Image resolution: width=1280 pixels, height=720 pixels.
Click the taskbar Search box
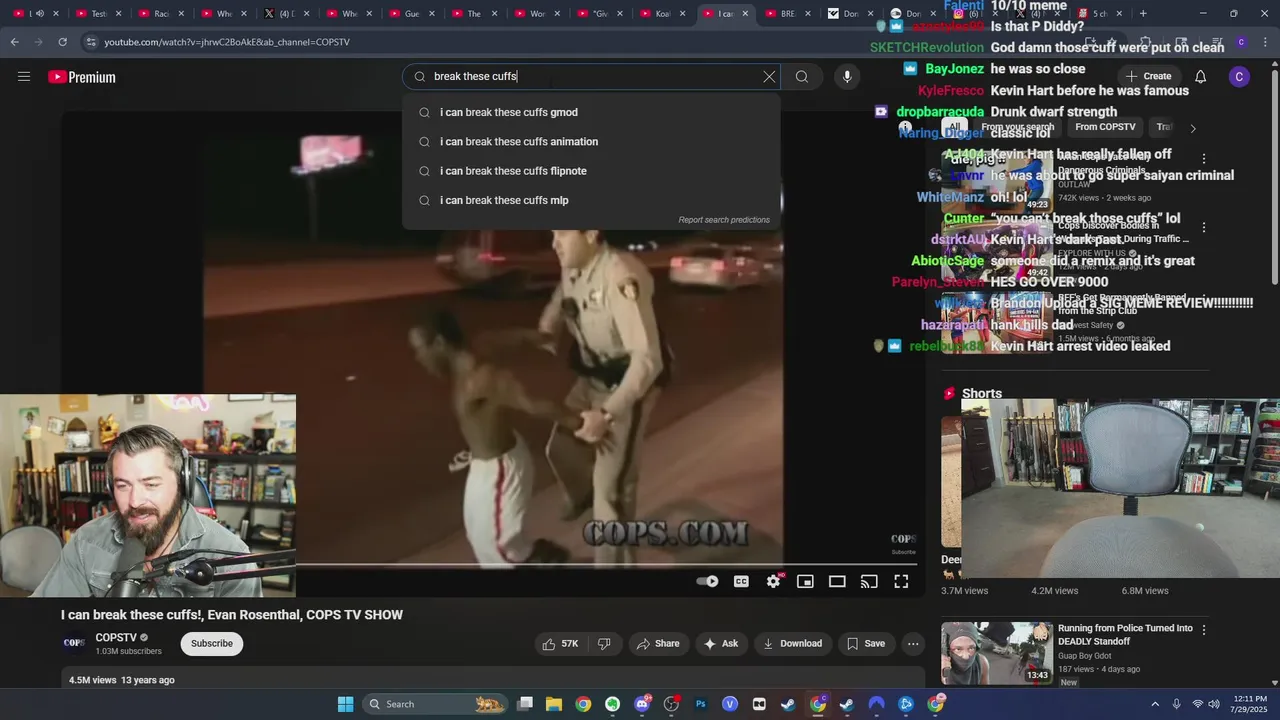pyautogui.click(x=436, y=704)
